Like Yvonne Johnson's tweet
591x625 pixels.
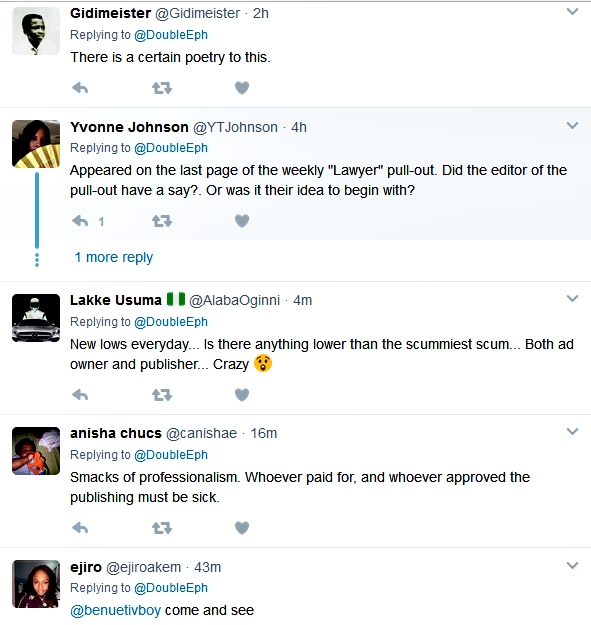(242, 221)
